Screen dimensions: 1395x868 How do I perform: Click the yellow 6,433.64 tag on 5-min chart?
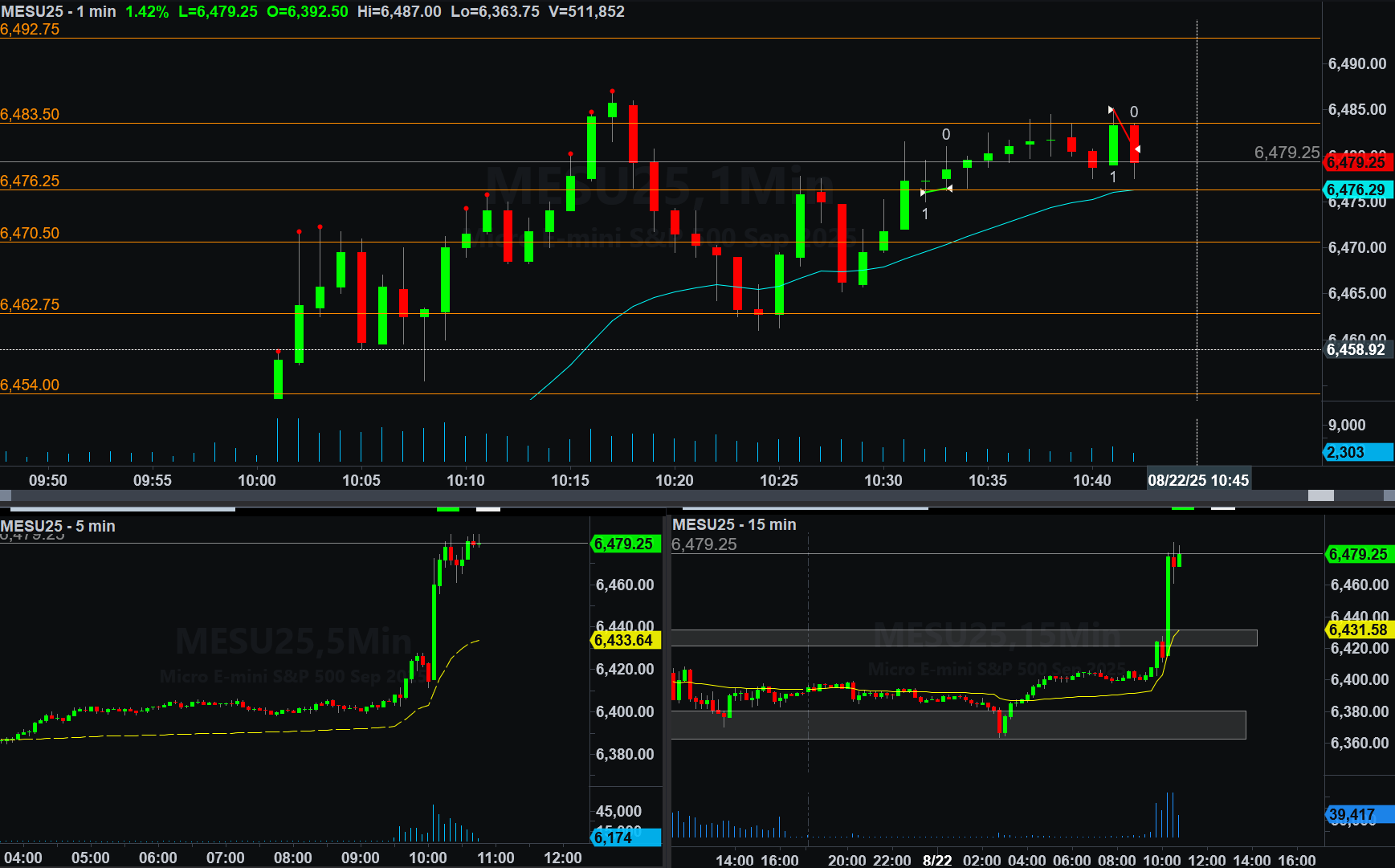point(625,640)
